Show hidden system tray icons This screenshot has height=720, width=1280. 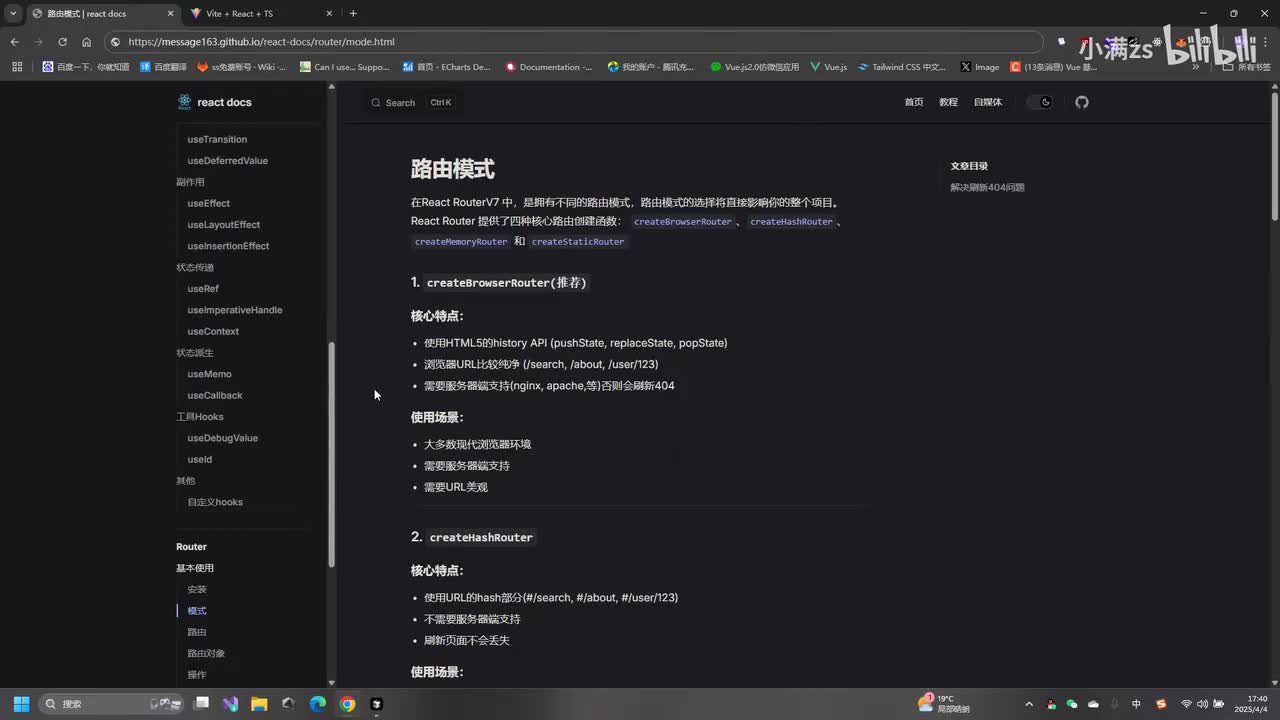point(1029,704)
